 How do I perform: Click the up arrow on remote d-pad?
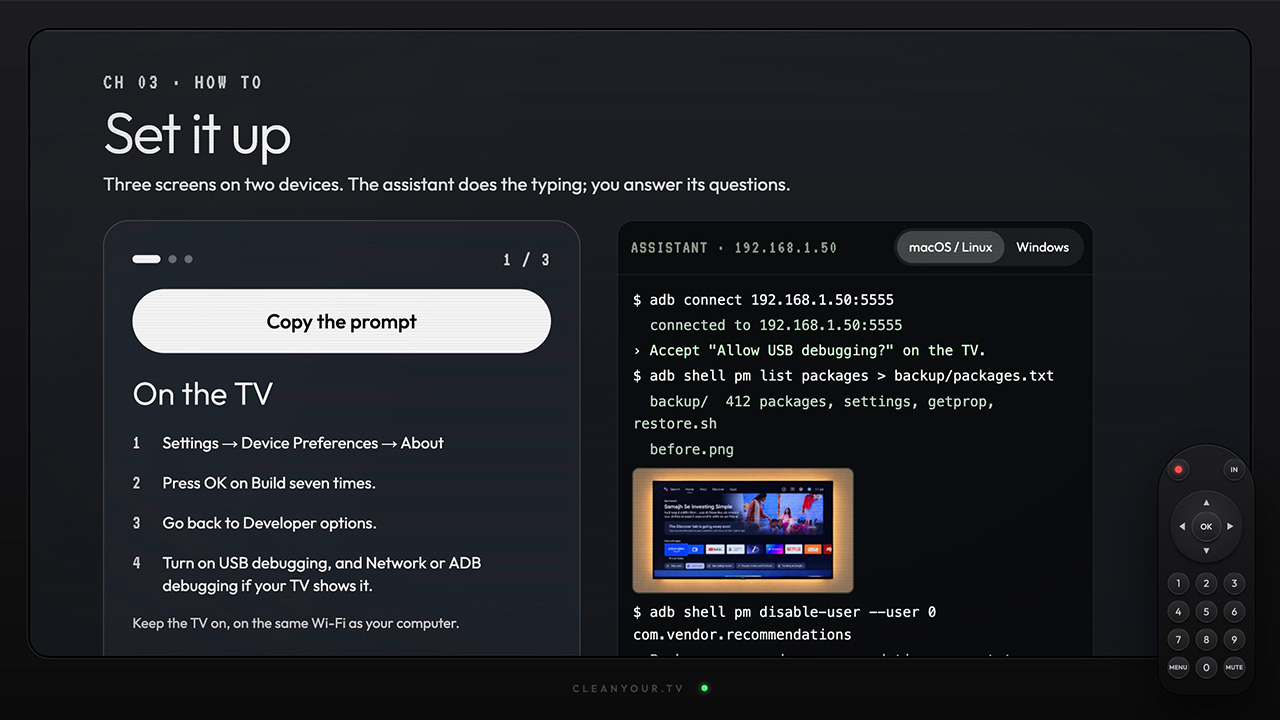click(x=1206, y=502)
